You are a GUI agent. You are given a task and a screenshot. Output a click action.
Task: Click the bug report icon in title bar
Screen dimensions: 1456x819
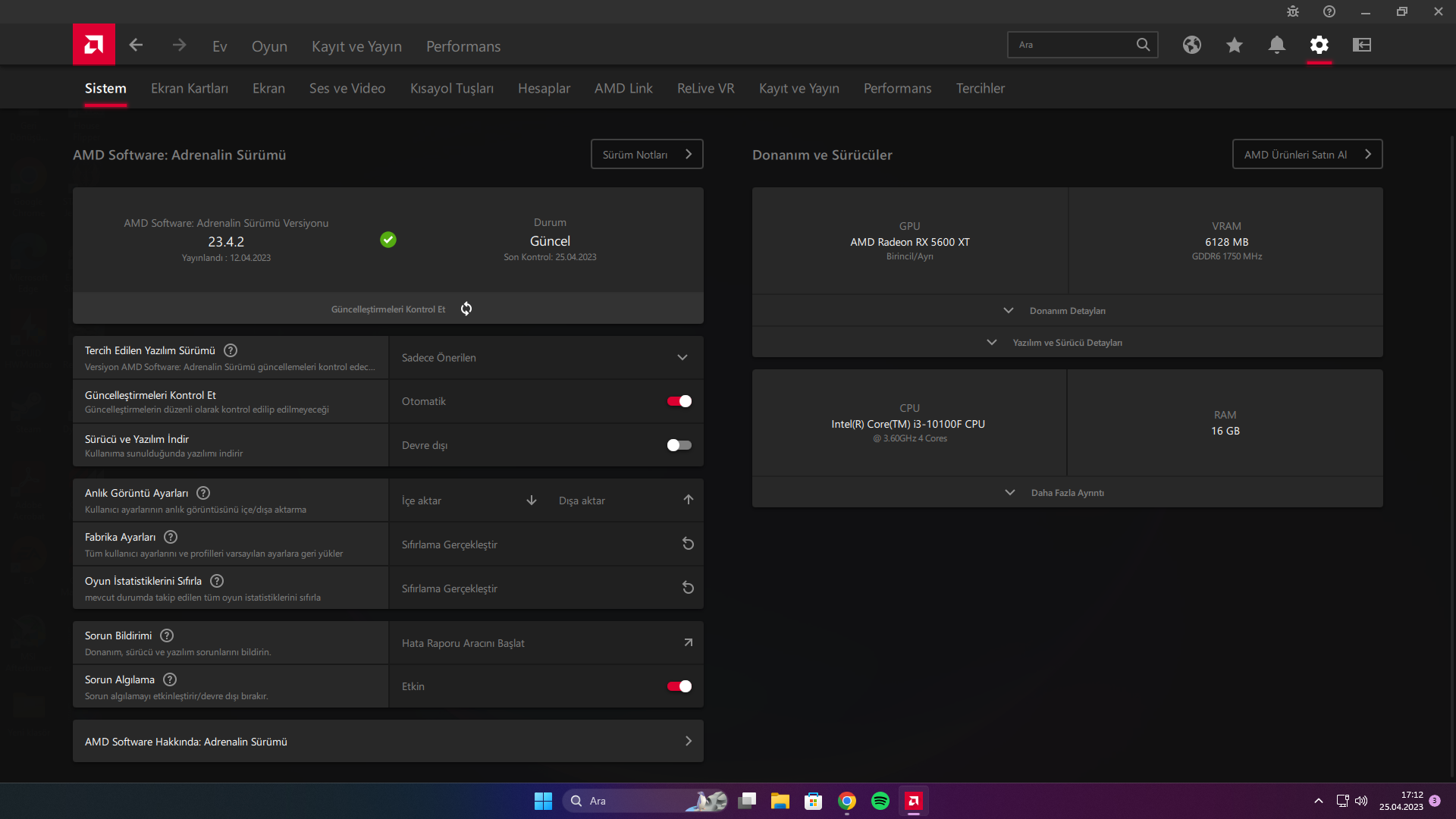pos(1293,11)
